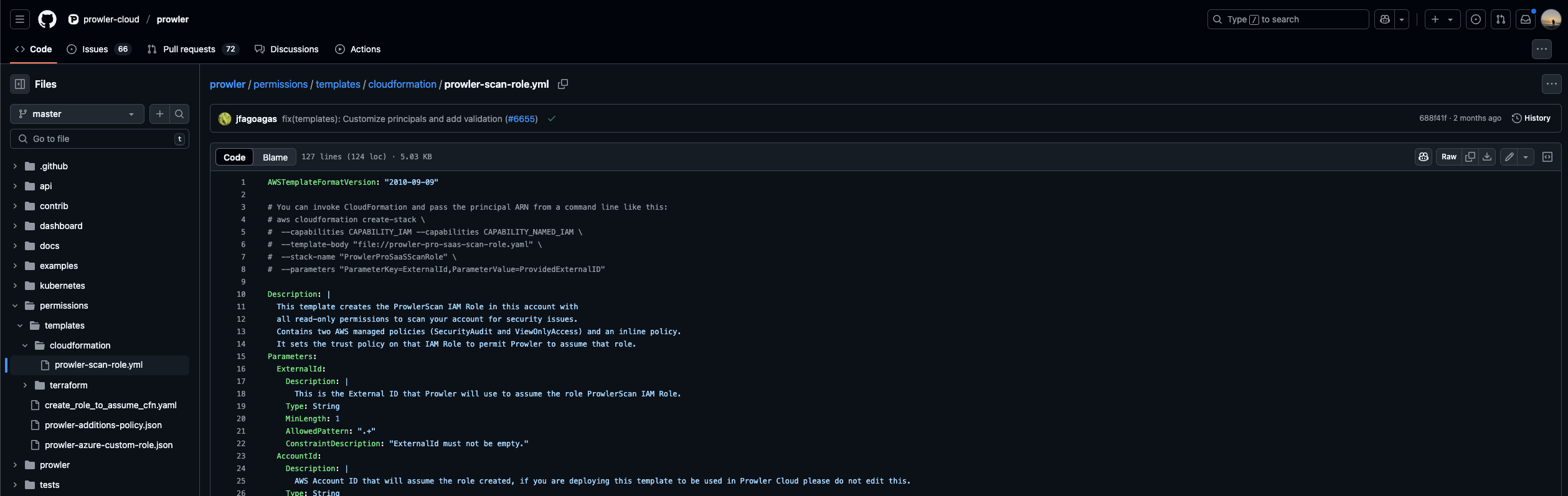This screenshot has height=496, width=1568.
Task: Open the Discussions tab
Action: pos(286,49)
